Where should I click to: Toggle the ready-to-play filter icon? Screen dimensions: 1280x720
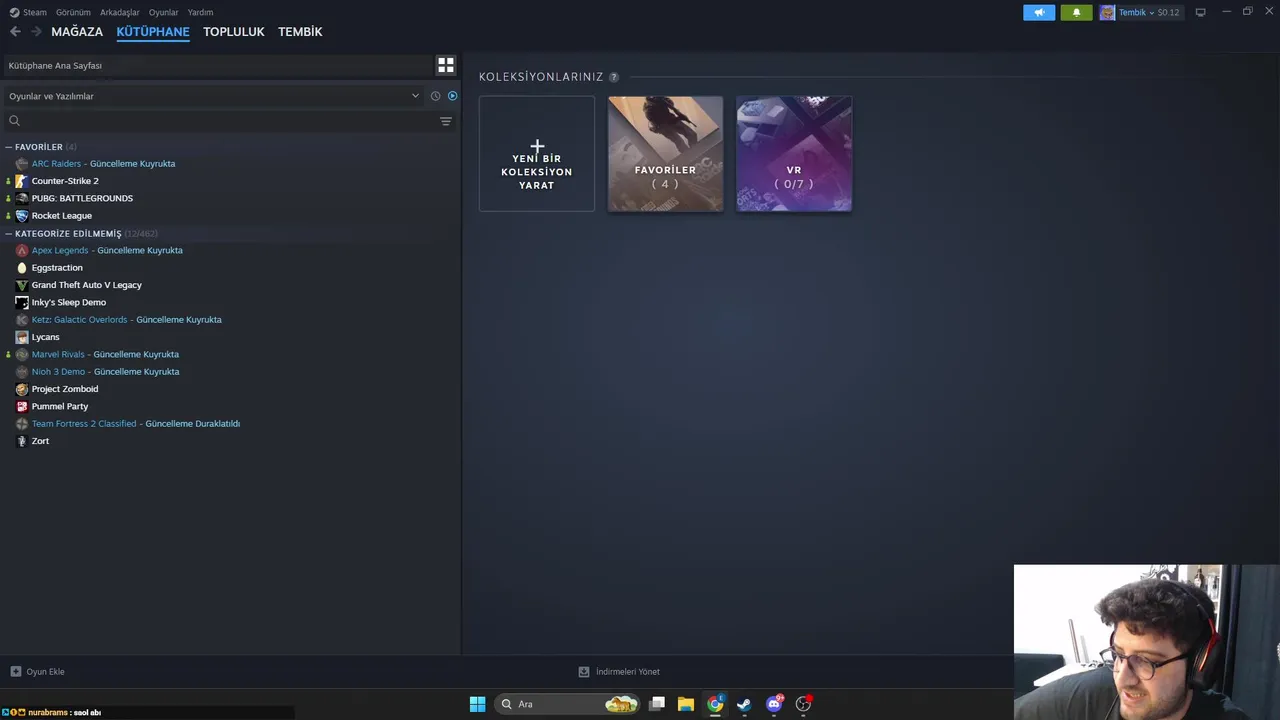(x=452, y=96)
